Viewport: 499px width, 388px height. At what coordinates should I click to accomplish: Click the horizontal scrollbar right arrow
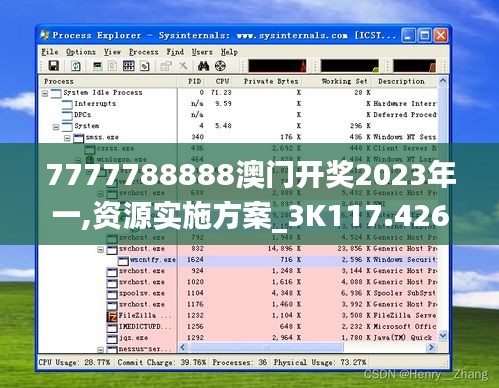431,347
